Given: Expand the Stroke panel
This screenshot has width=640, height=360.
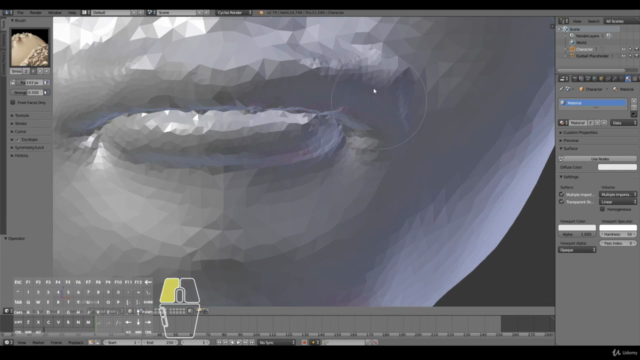Looking at the screenshot, I should coord(20,123).
